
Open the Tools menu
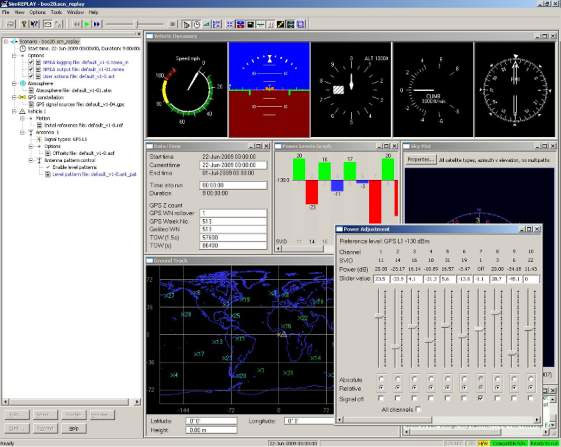click(56, 12)
